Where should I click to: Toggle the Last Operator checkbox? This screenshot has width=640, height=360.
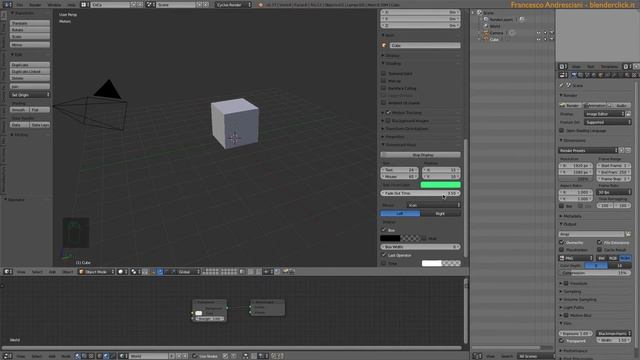click(384, 255)
